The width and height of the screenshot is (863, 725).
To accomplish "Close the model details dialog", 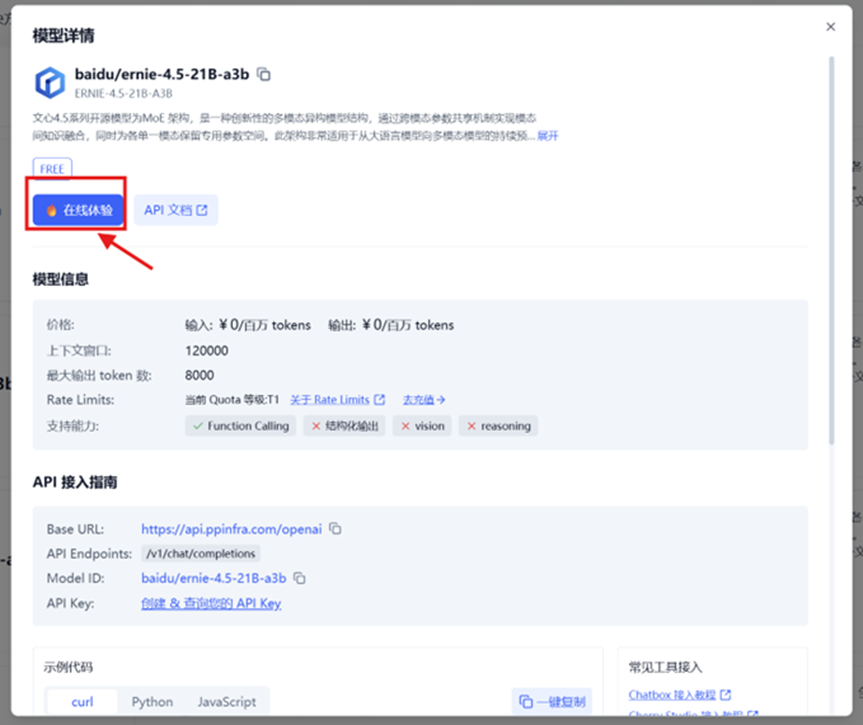I will coord(831,26).
